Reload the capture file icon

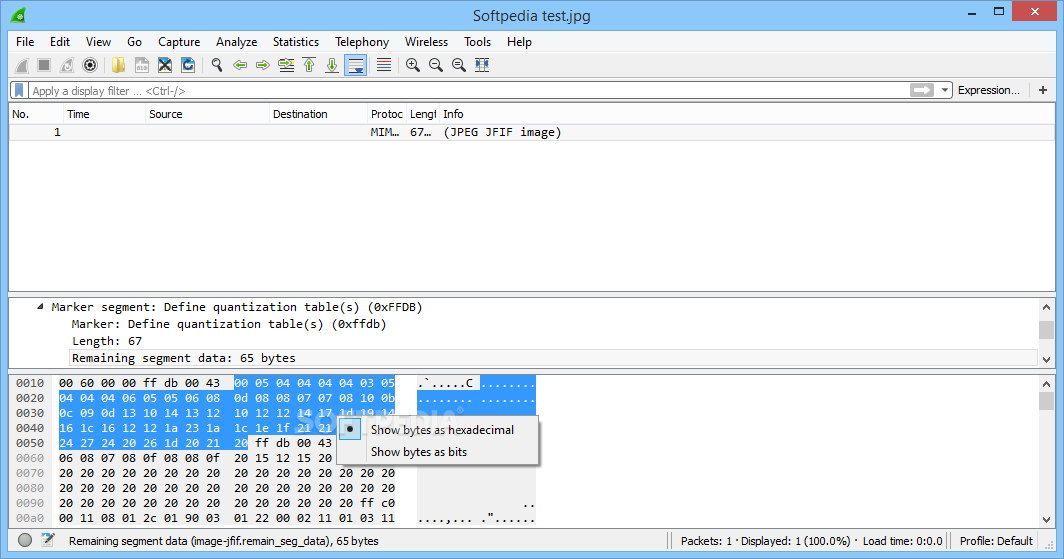188,65
